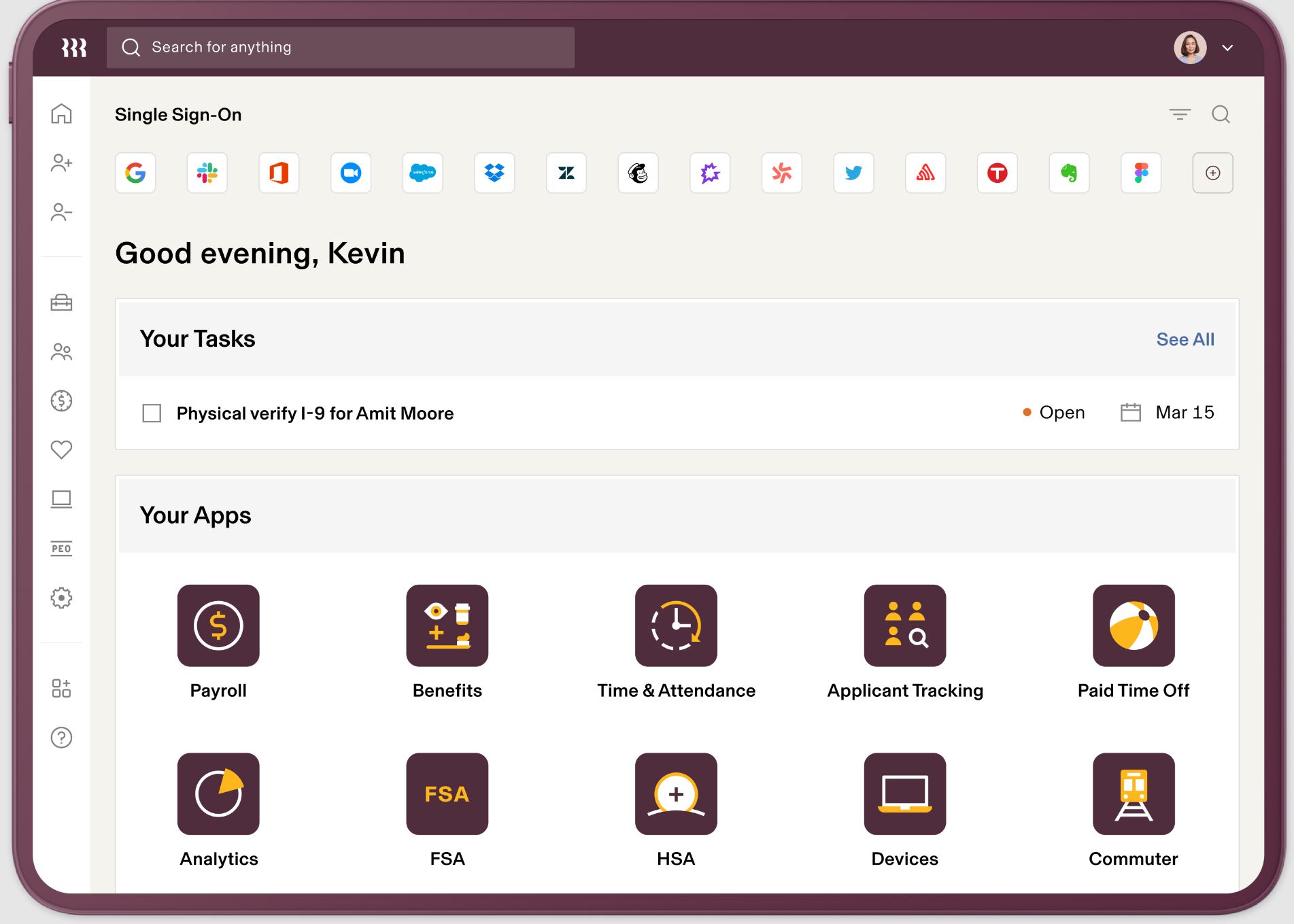Click the remove person sidebar icon
The height and width of the screenshot is (924, 1294).
coord(61,213)
